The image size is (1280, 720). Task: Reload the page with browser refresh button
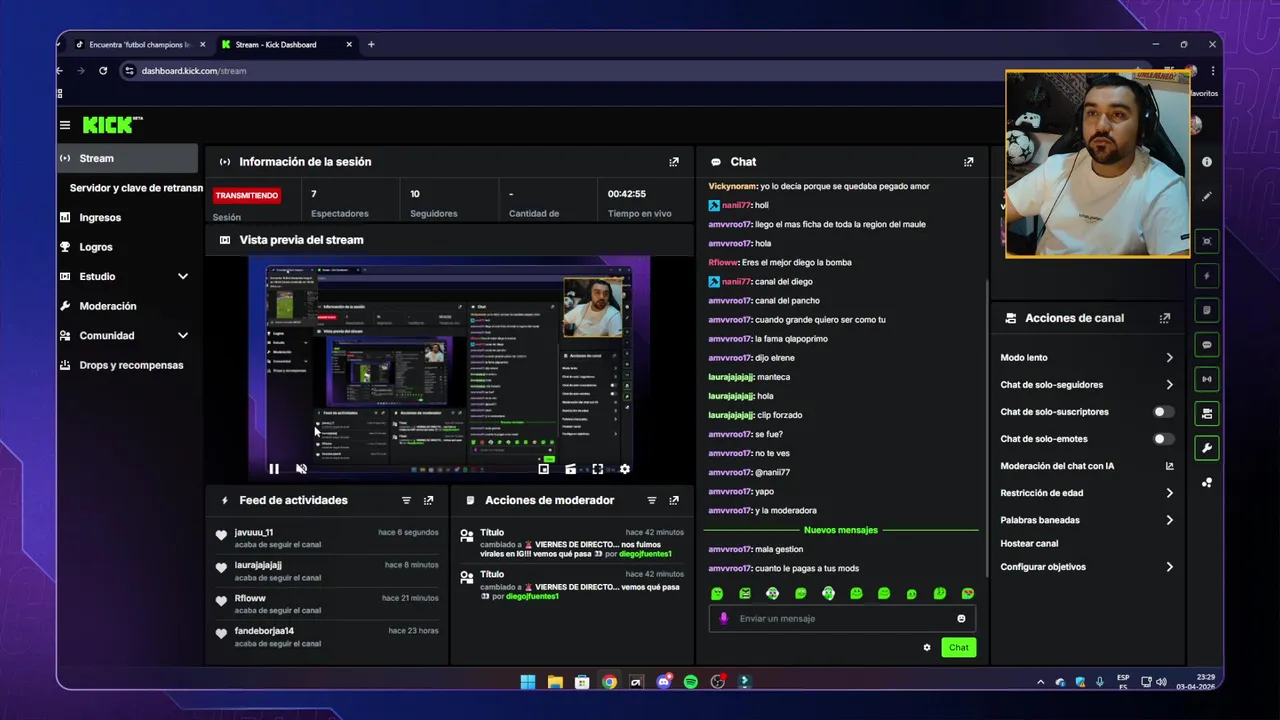click(103, 71)
